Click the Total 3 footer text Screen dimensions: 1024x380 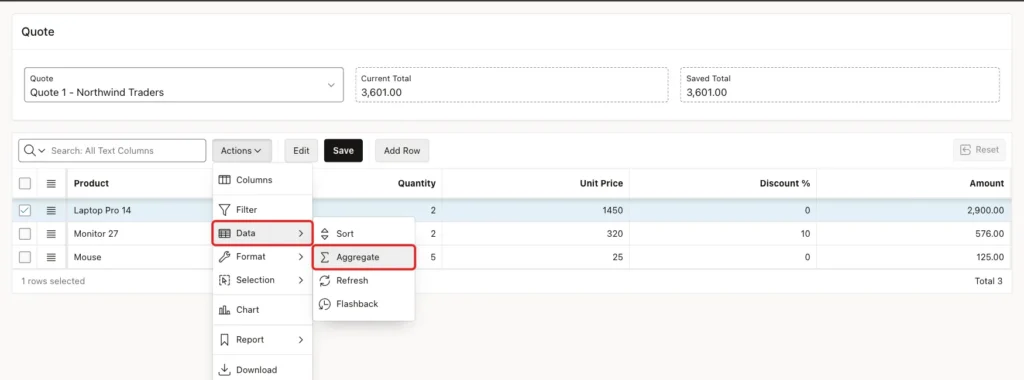990,281
